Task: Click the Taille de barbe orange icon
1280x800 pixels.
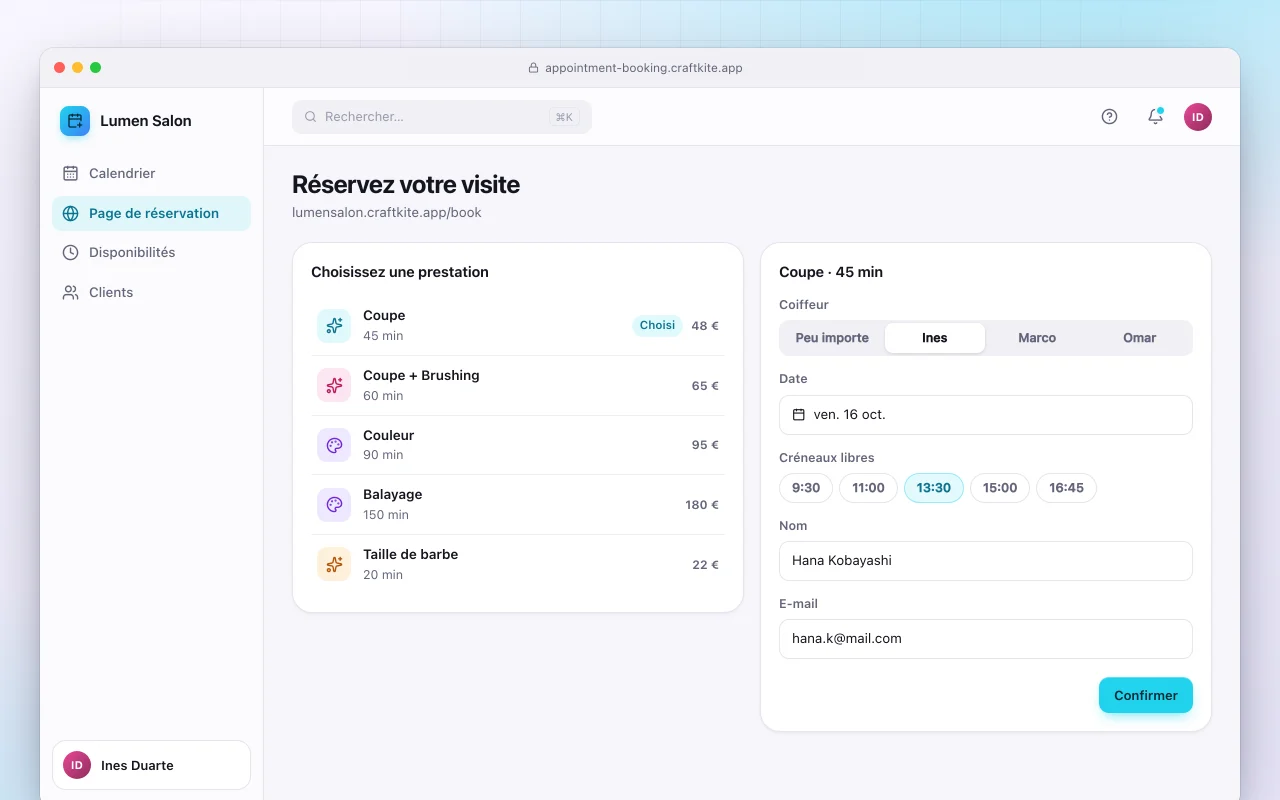Action: (334, 564)
